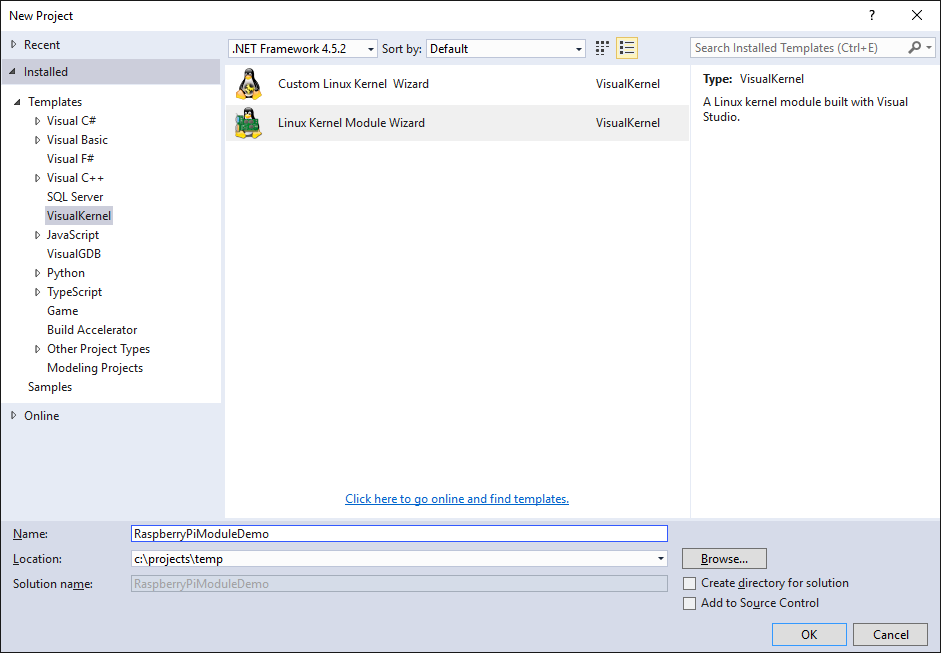Click the Custom Linux Kernel Wizard penguin icon
The width and height of the screenshot is (941, 653).
249,83
